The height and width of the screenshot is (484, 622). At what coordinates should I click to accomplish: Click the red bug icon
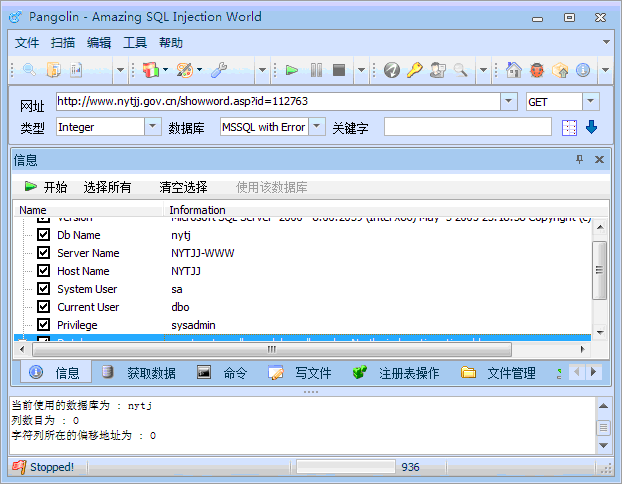click(537, 70)
